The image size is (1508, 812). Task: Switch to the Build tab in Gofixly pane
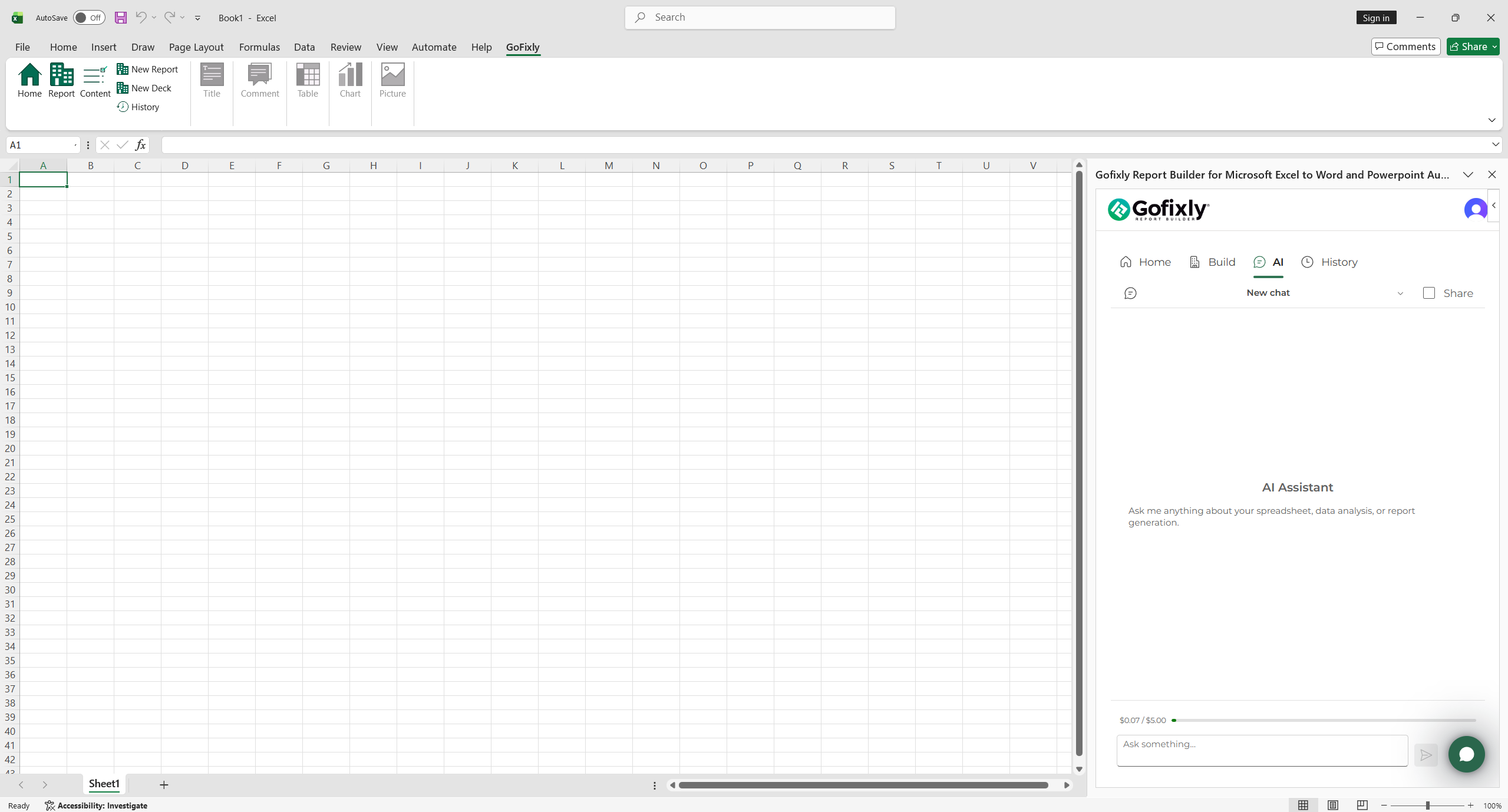click(1212, 262)
